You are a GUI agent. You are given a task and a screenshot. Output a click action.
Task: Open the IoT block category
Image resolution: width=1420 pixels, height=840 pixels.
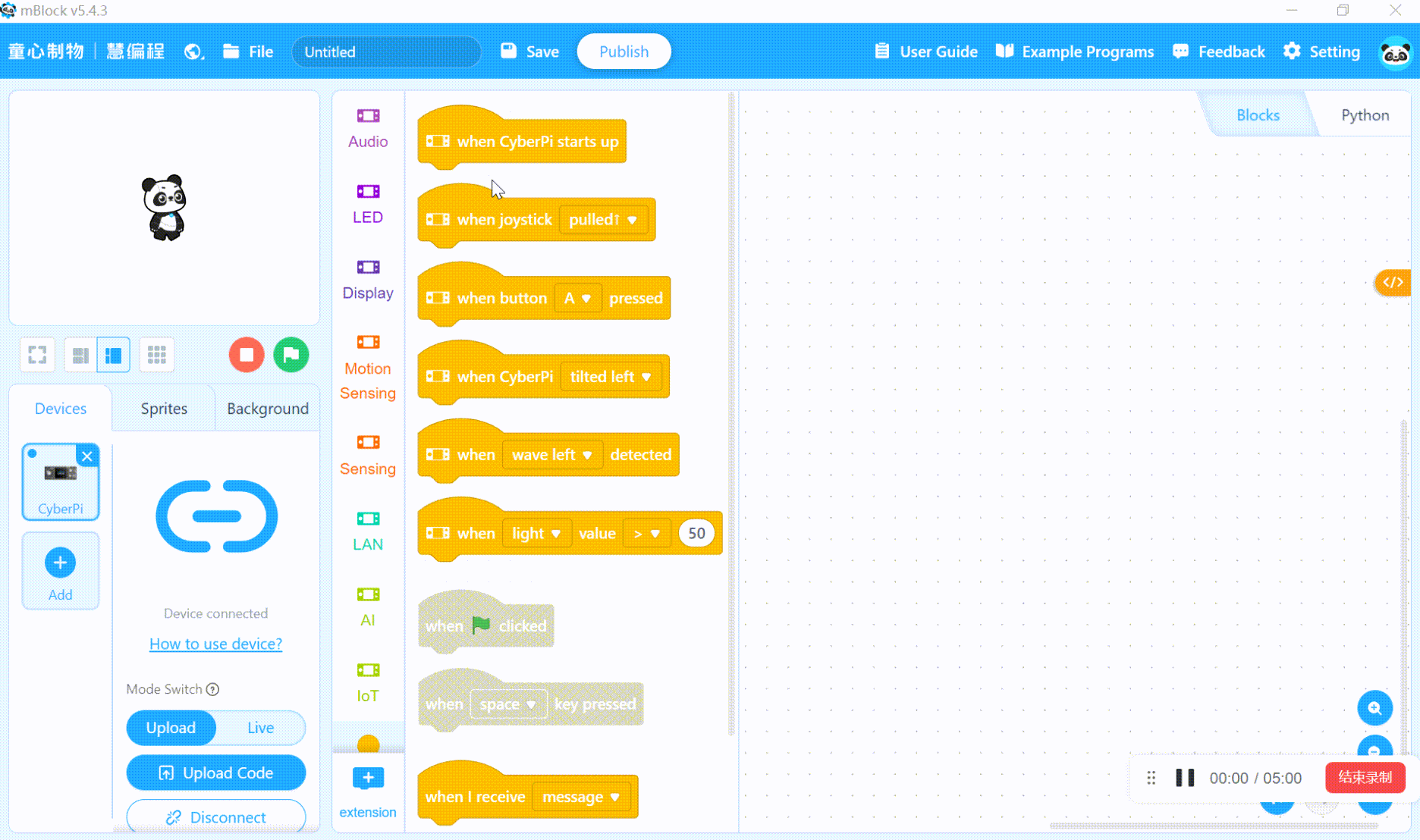(x=368, y=683)
